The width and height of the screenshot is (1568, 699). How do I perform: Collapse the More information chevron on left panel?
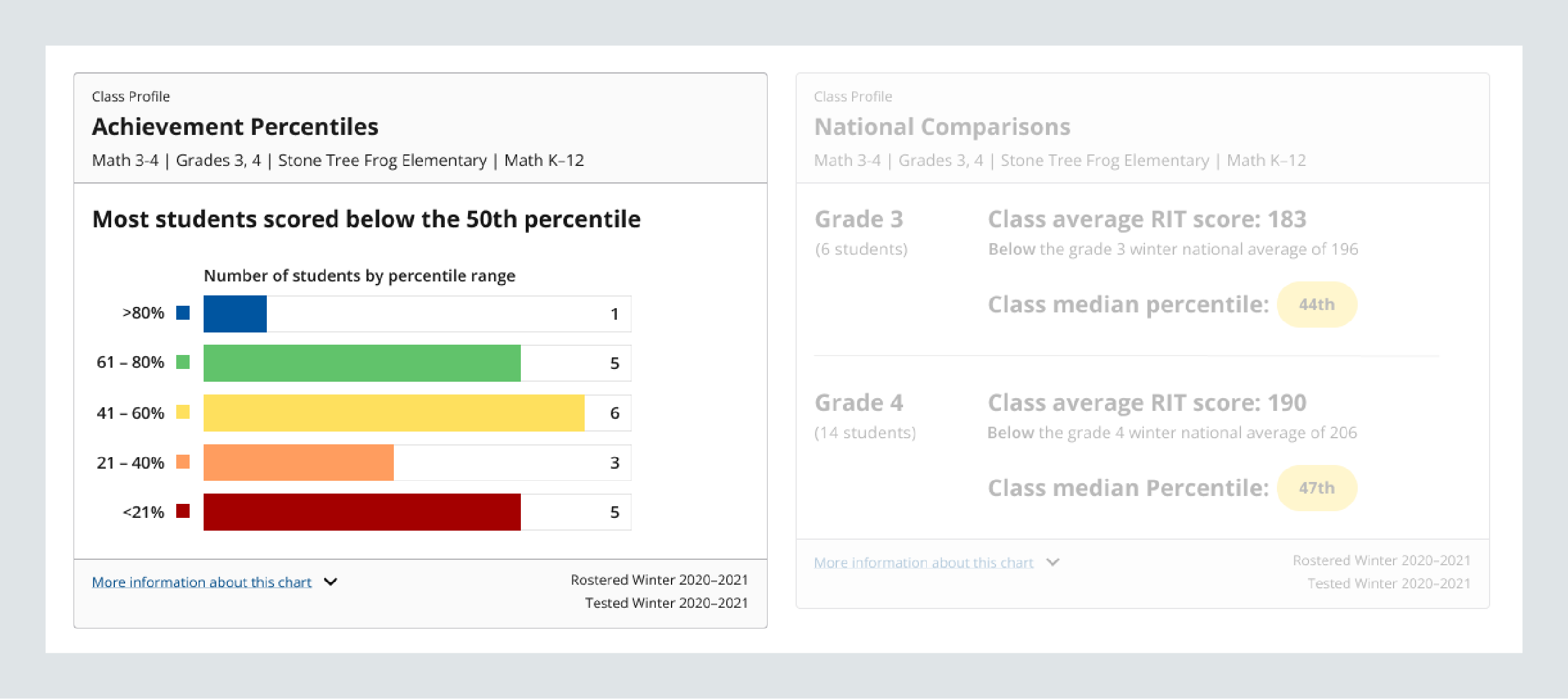pos(331,582)
